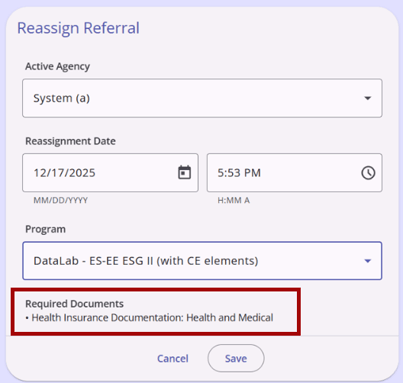Click the Reassignment Date label
This screenshot has height=383, width=403.
[71, 141]
